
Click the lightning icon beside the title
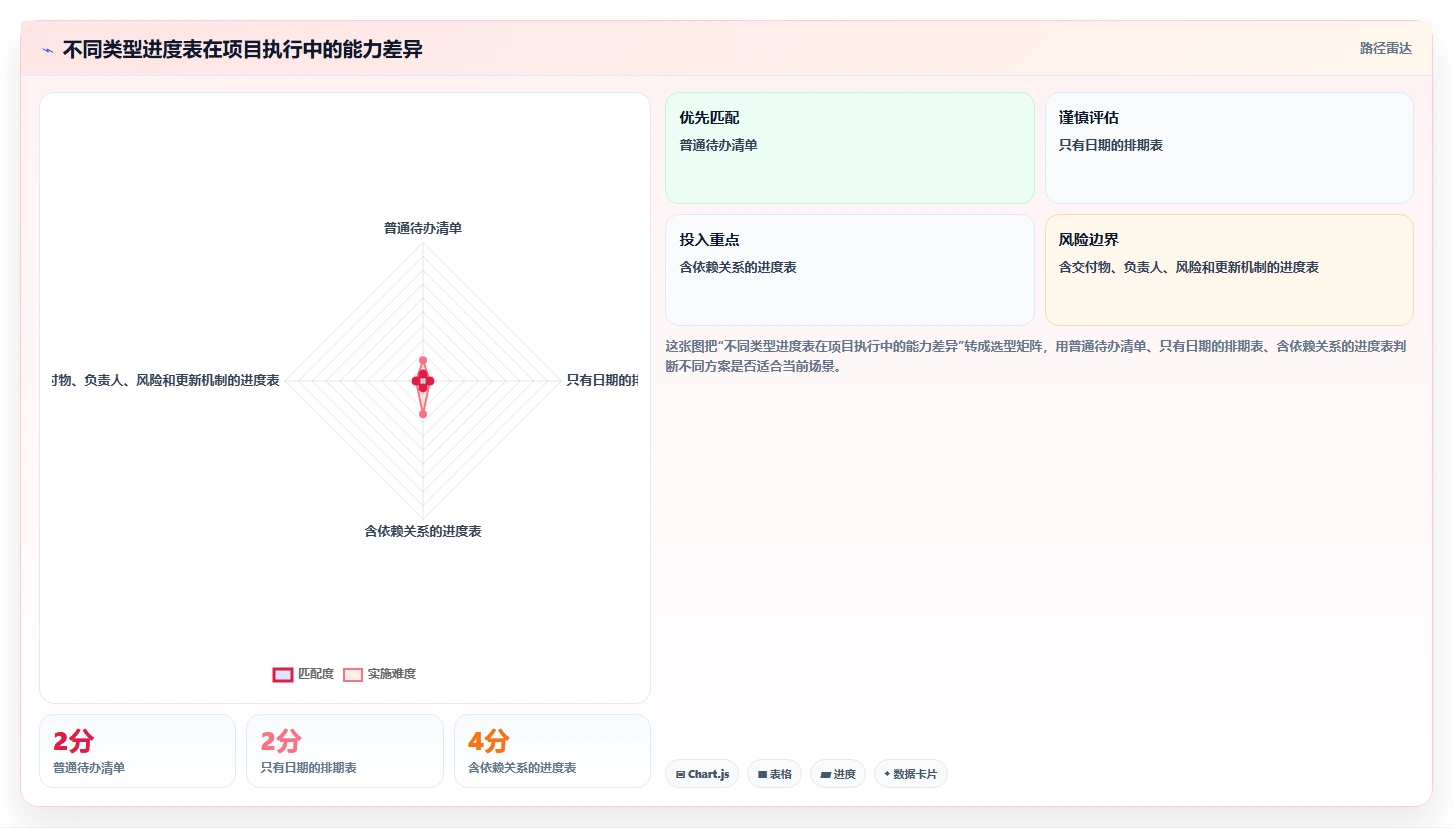(47, 50)
